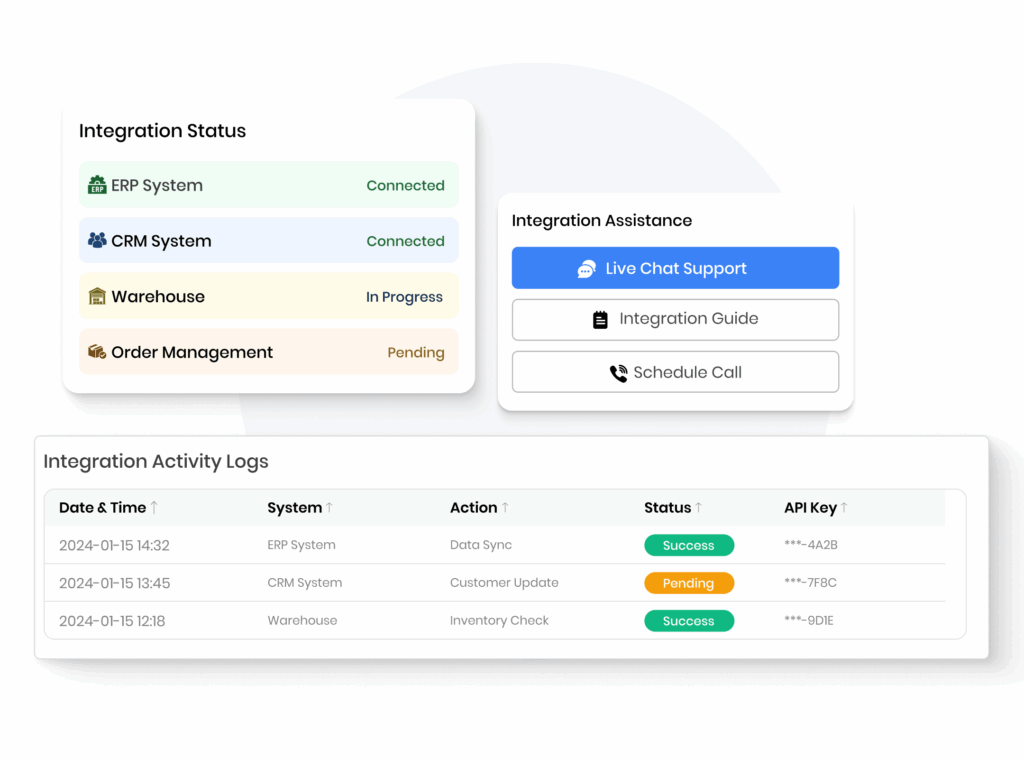Viewport: 1024px width, 759px height.
Task: Open Live Chat Support
Action: click(675, 268)
